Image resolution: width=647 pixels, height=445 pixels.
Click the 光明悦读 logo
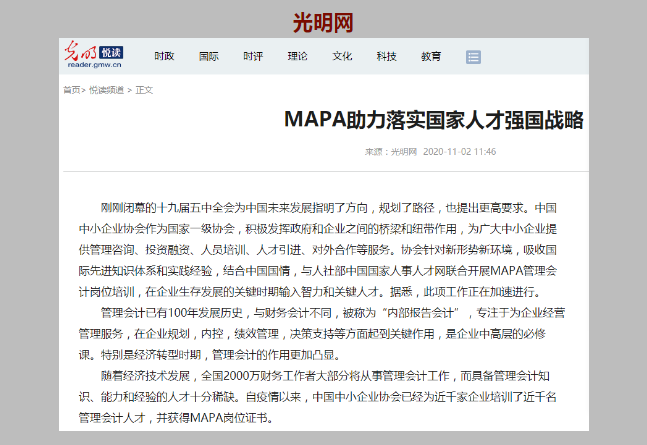94,54
